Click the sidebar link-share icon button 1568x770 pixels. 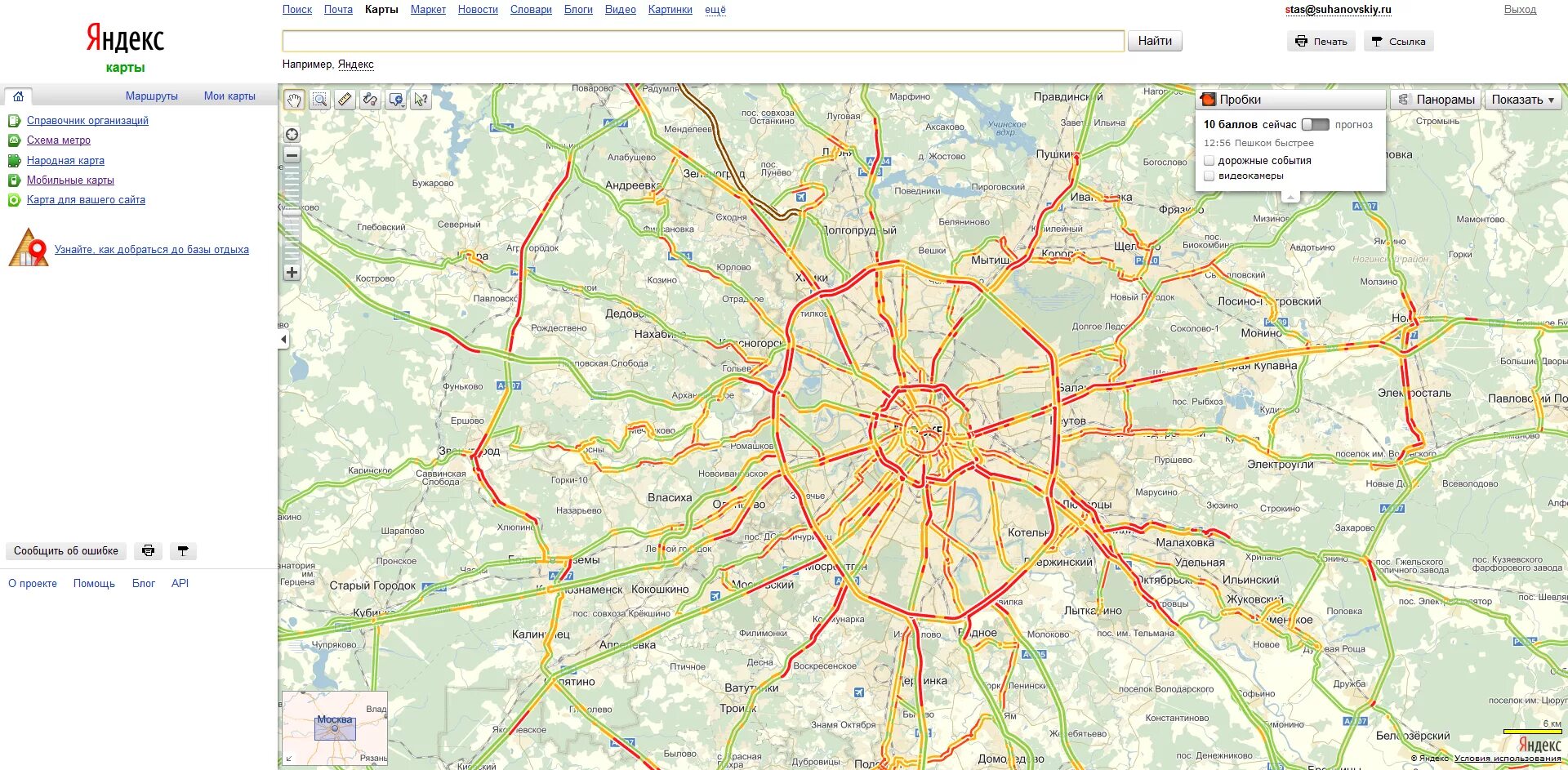183,551
